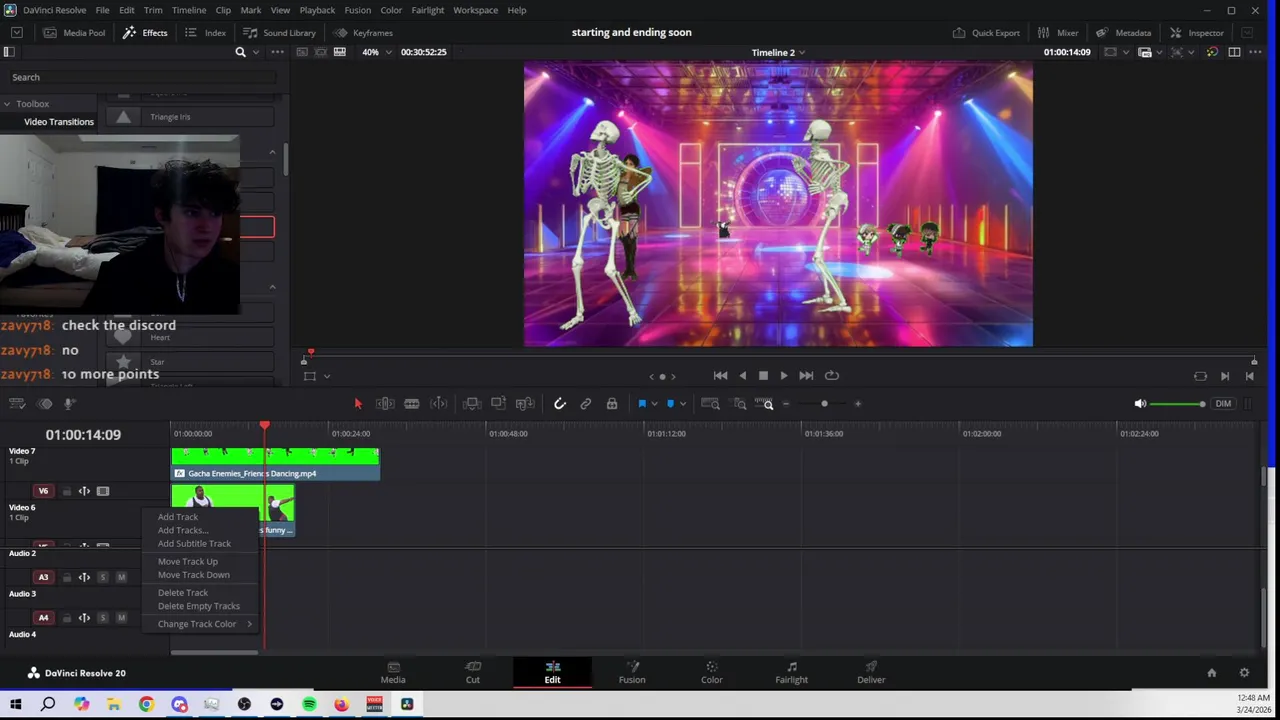This screenshot has width=1280, height=720.
Task: Open Spotify from the Windows taskbar
Action: click(309, 704)
